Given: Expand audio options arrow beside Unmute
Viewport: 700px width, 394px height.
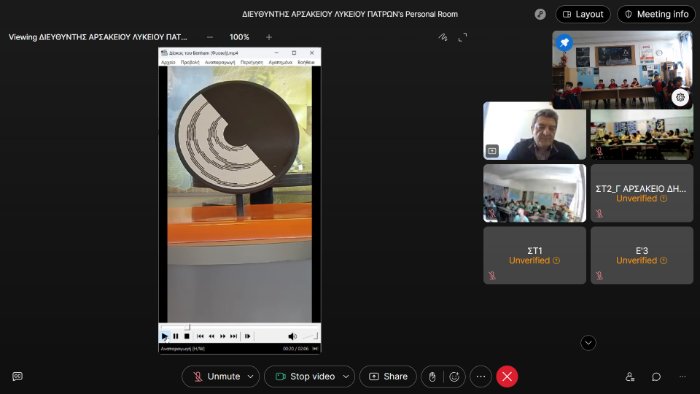Looking at the screenshot, I should [x=251, y=377].
